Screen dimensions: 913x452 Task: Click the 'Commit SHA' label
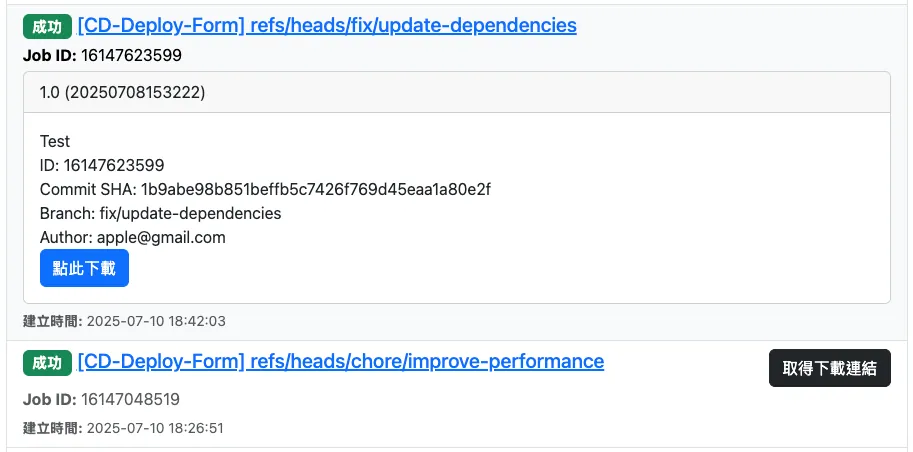pos(87,190)
